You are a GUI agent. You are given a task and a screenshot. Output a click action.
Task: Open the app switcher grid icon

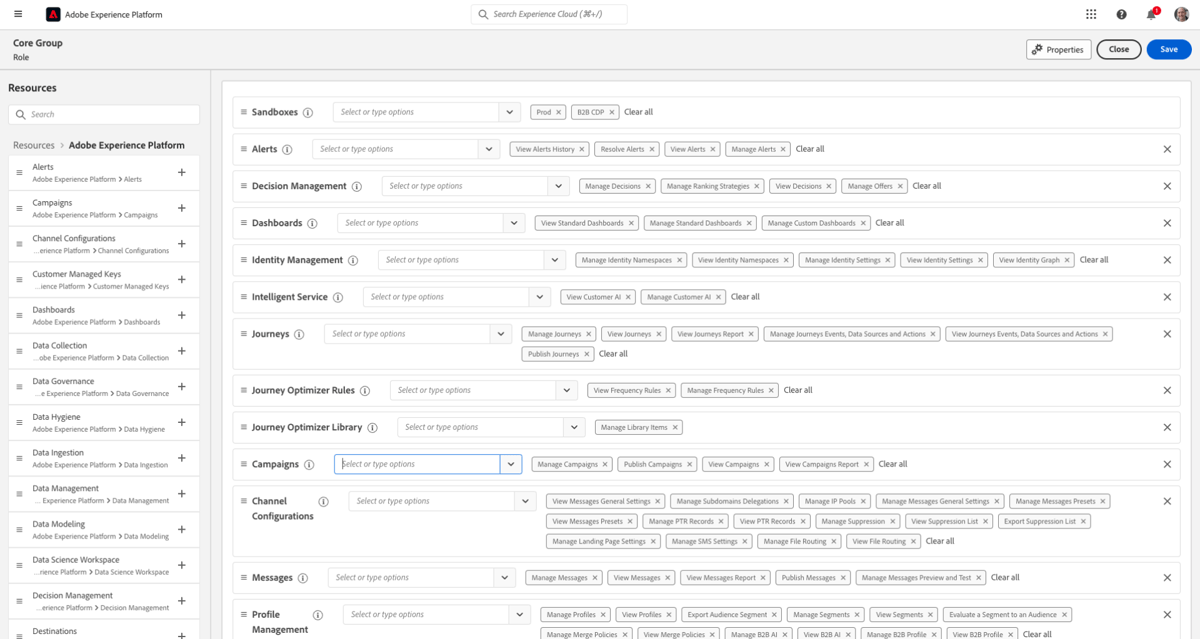[x=1092, y=13]
